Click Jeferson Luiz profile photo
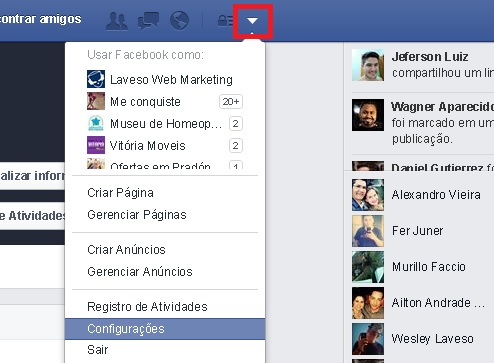 368,65
